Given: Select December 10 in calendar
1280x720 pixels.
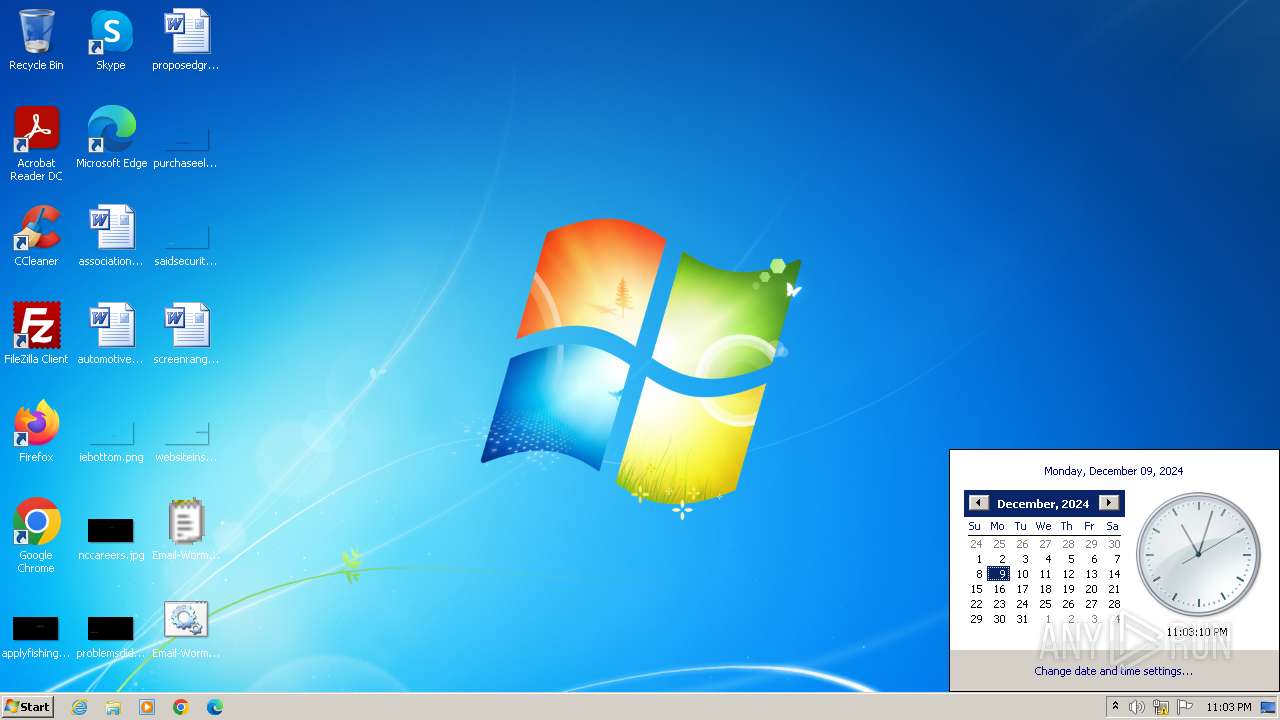Looking at the screenshot, I should click(x=1022, y=574).
